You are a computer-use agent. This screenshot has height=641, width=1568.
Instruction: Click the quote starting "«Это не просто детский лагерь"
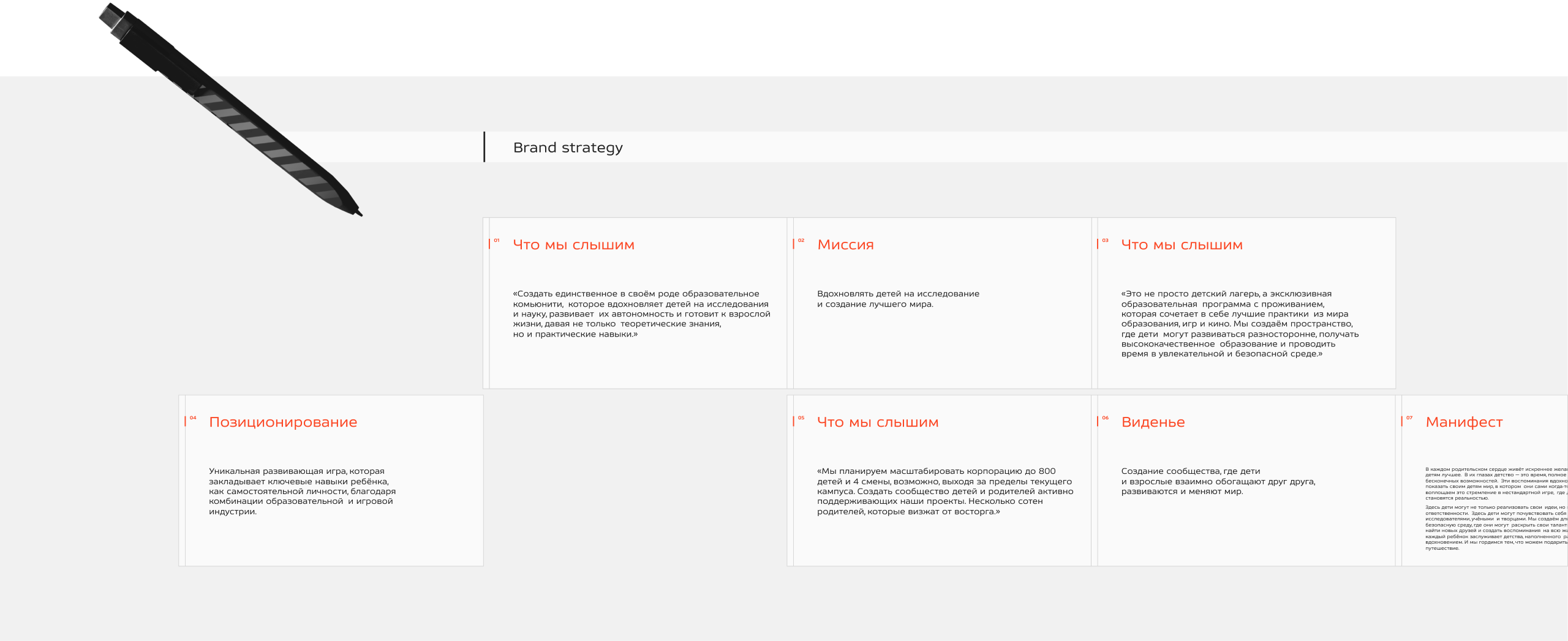pos(1240,324)
